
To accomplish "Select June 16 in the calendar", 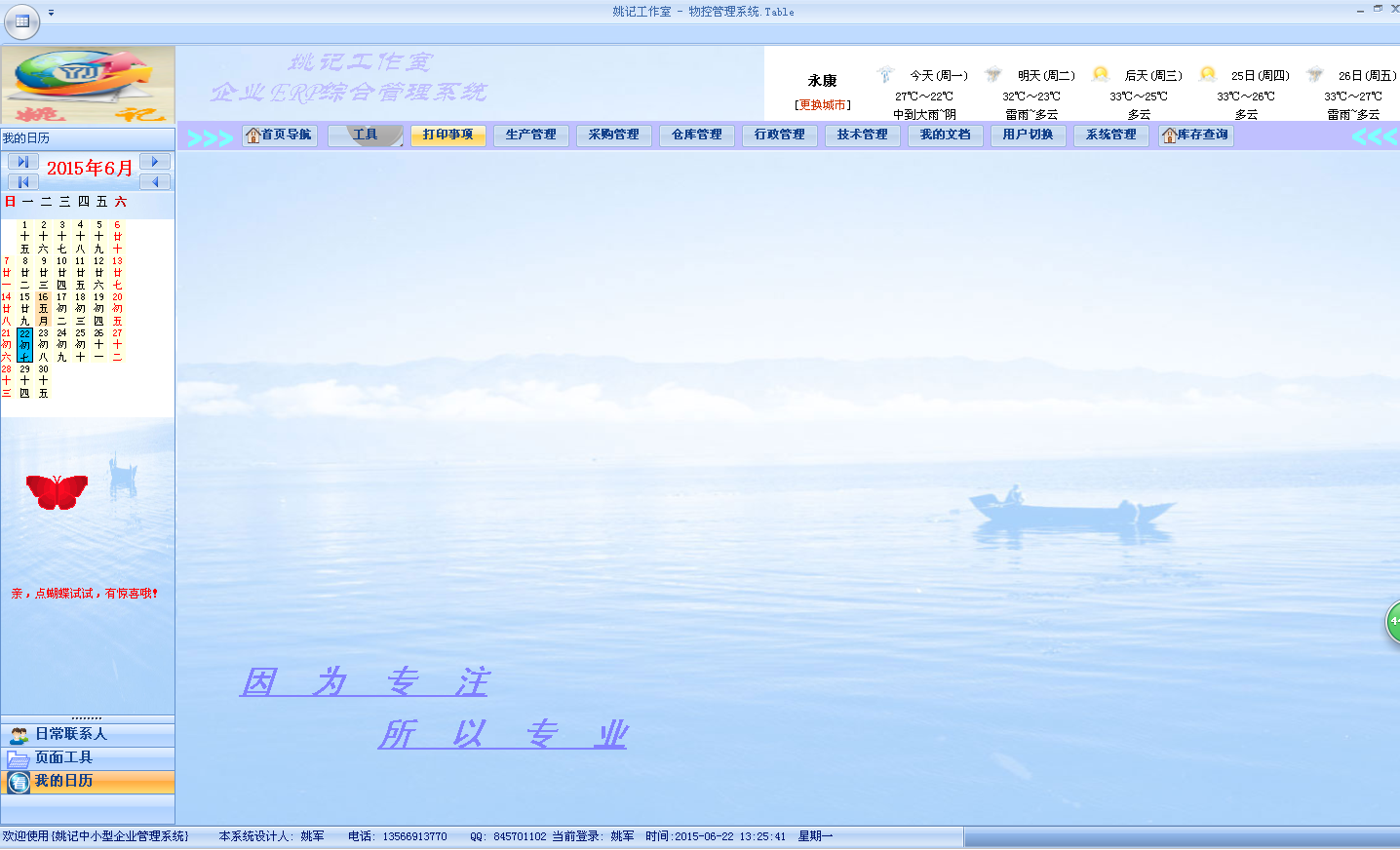I will tap(43, 308).
